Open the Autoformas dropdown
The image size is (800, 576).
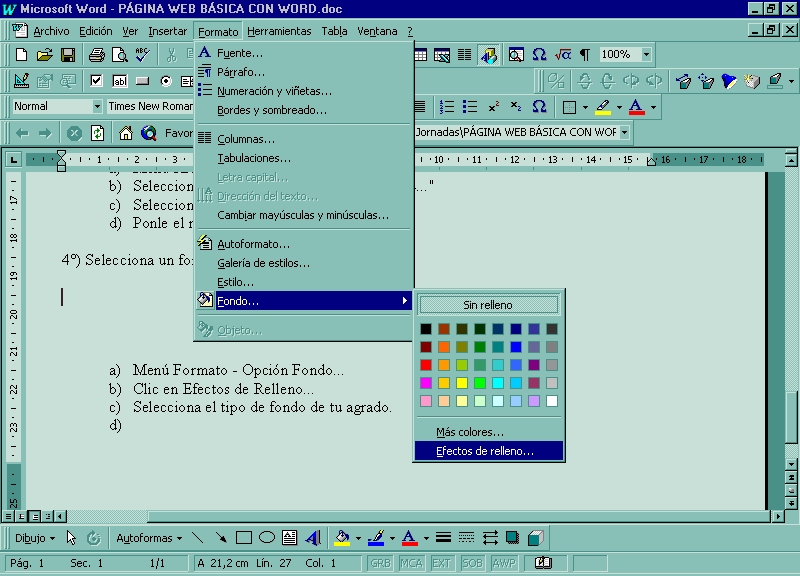pyautogui.click(x=147, y=537)
